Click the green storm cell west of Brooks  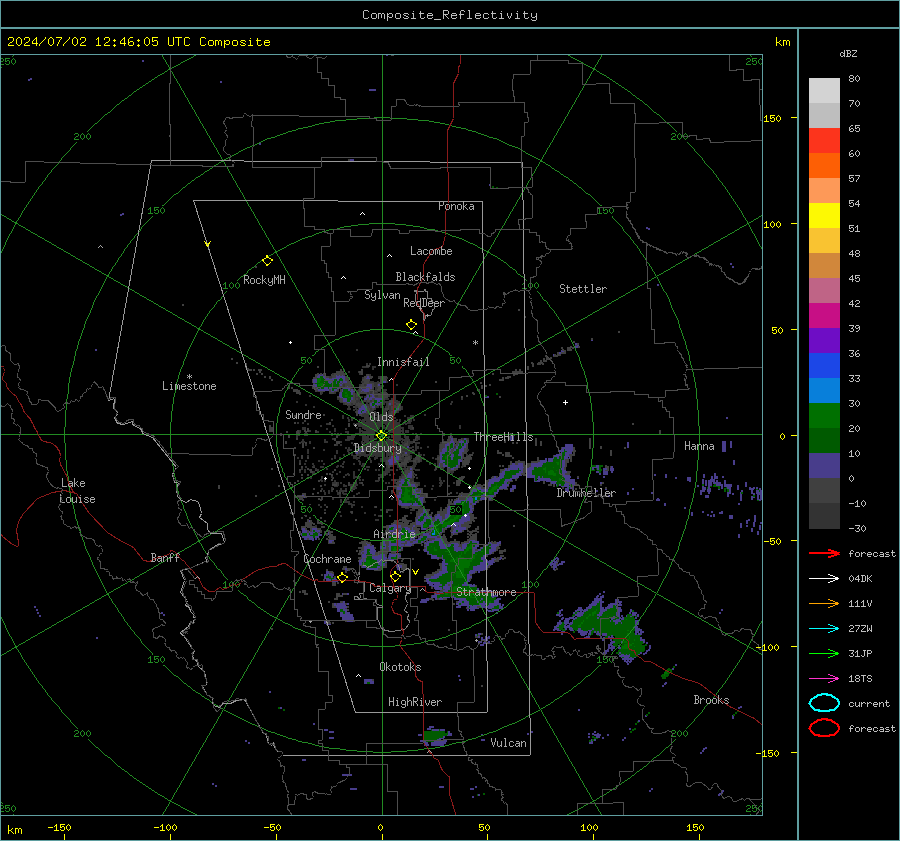pos(607,627)
